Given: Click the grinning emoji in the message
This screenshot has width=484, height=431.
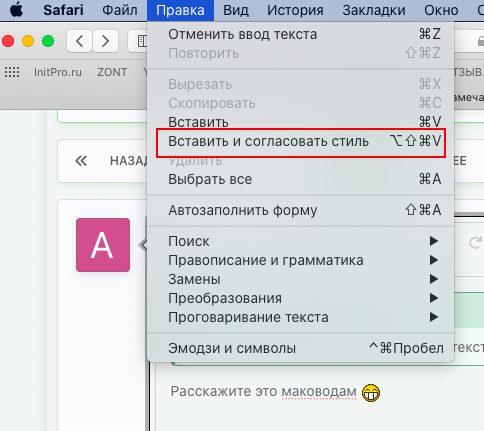Looking at the screenshot, I should (x=371, y=393).
